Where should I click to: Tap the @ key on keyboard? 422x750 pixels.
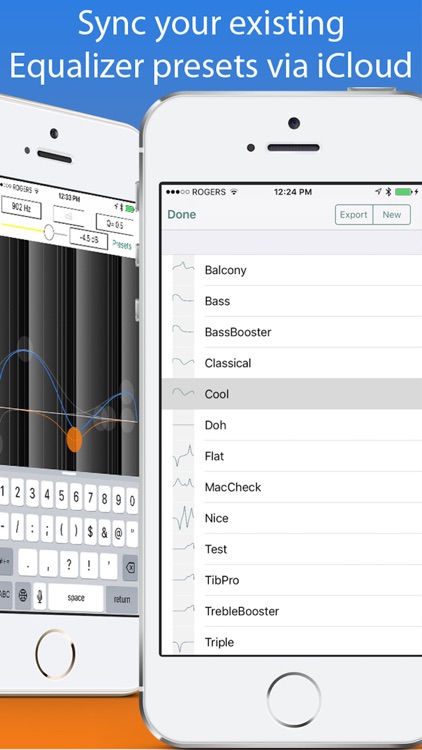click(119, 534)
